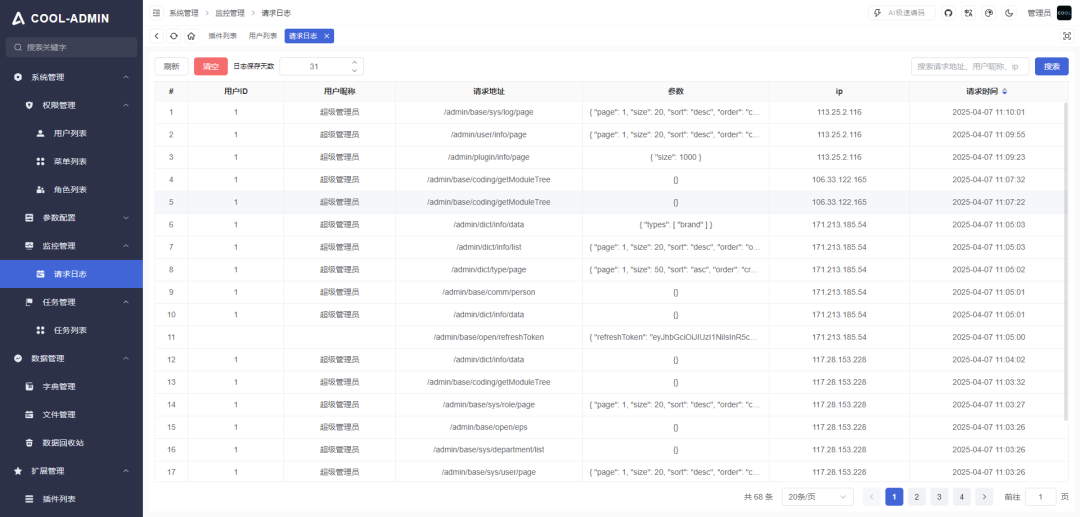
Task: Toggle dark mode with the moon icon
Action: [x=1008, y=13]
